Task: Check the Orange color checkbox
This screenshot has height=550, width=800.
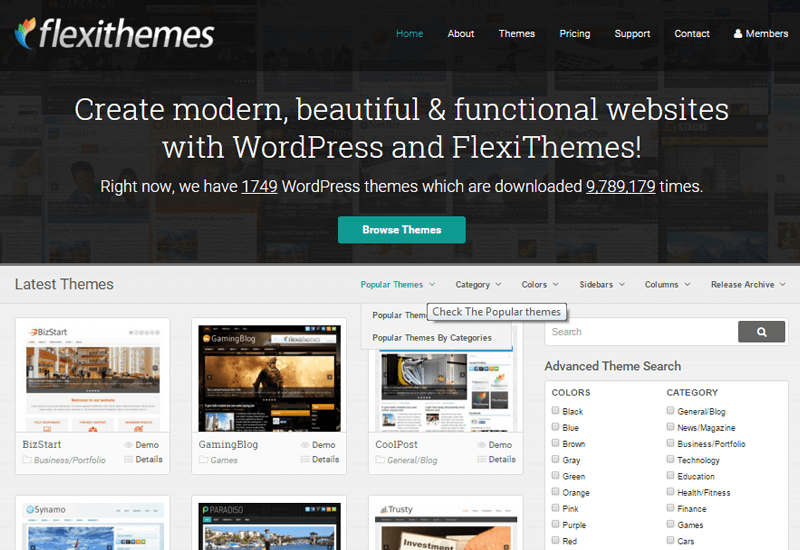Action: [x=556, y=491]
